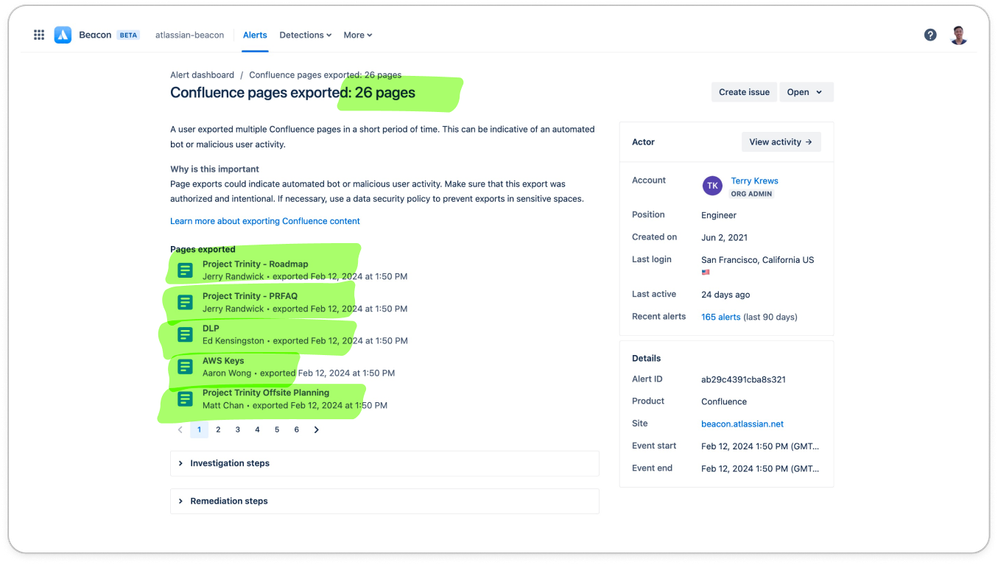Click the DLP page title
Viewport: 998px width, 565px height.
211,328
